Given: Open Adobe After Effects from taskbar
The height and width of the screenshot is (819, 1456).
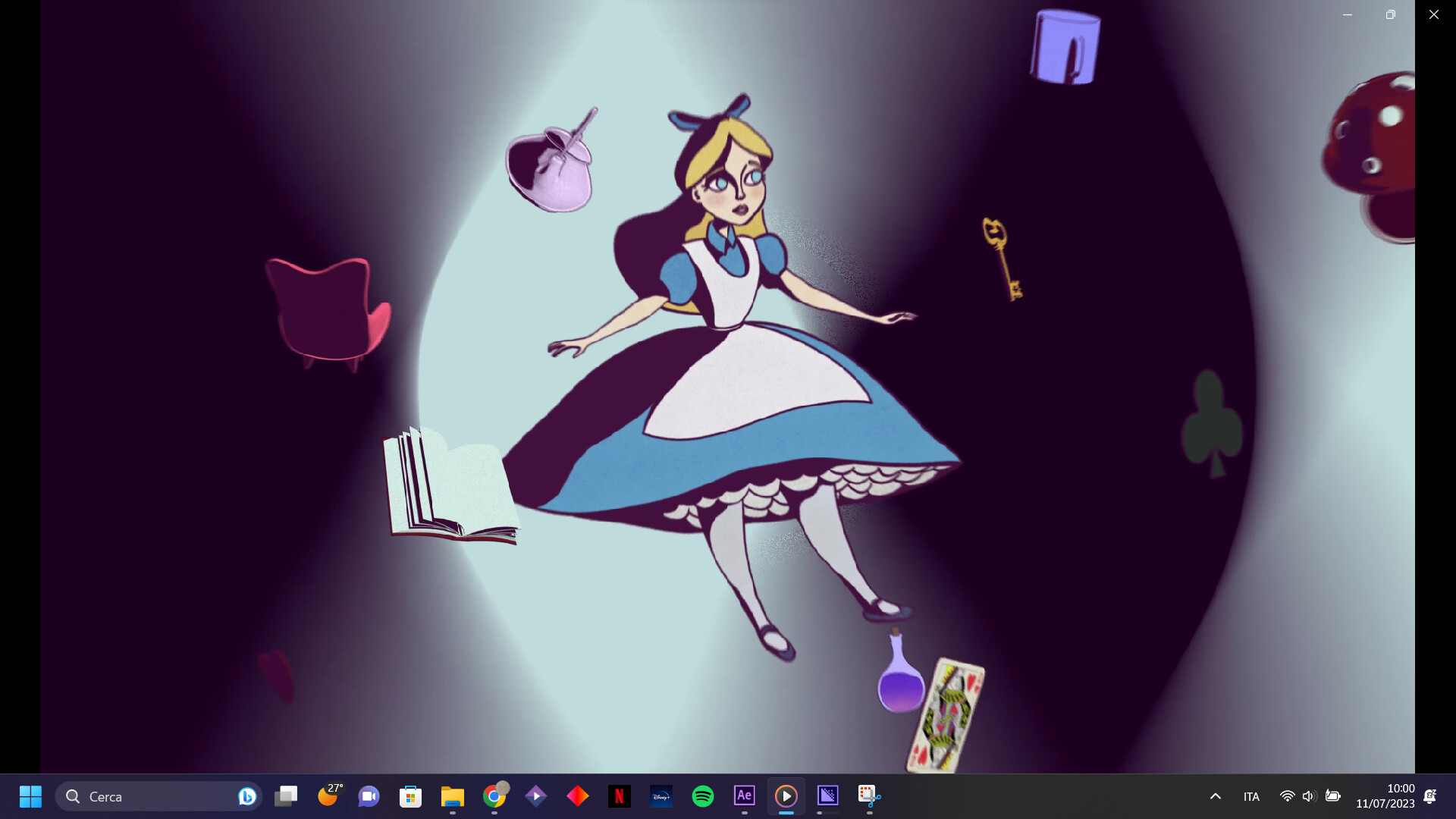Looking at the screenshot, I should pyautogui.click(x=744, y=795).
